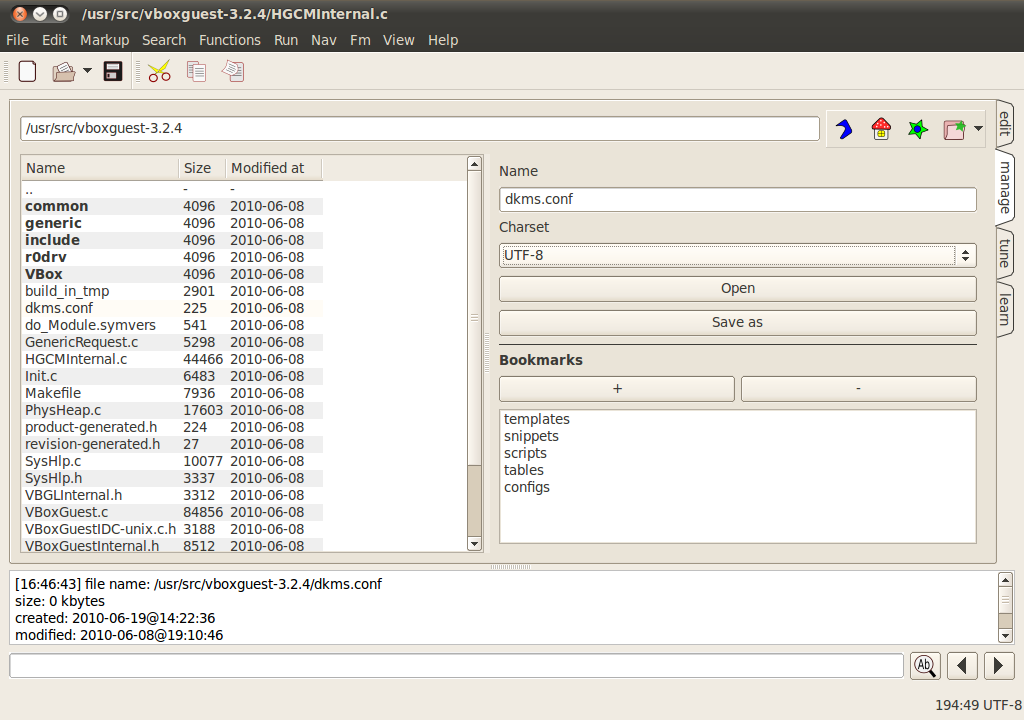The width and height of the screenshot is (1024, 720).
Task: Click the folder with star icon
Action: 954,129
